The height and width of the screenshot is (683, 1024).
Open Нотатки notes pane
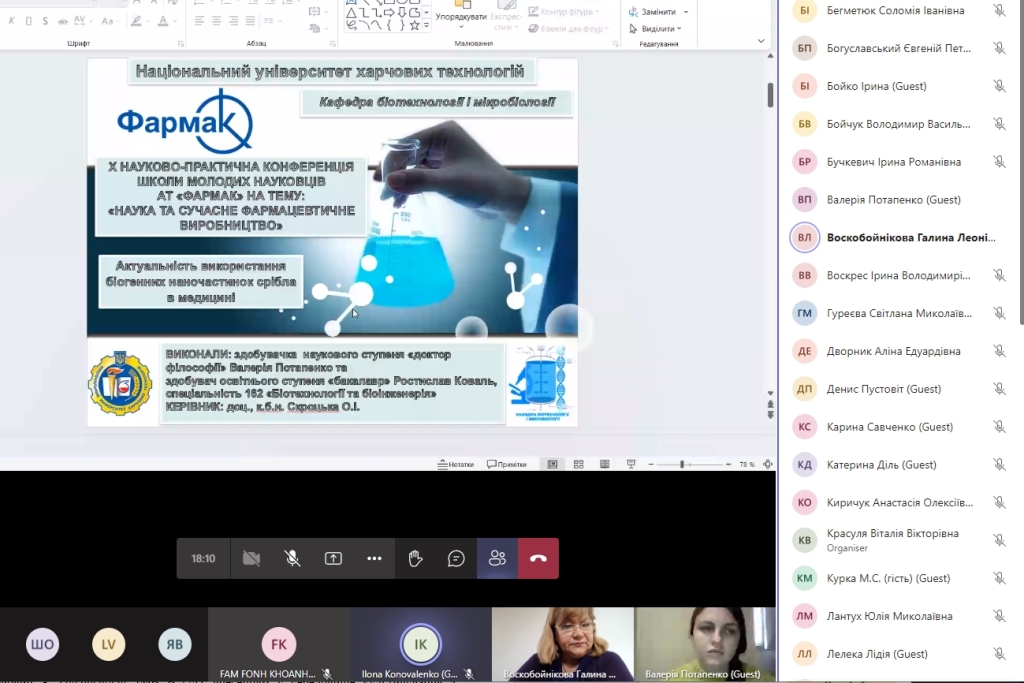pyautogui.click(x=456, y=464)
